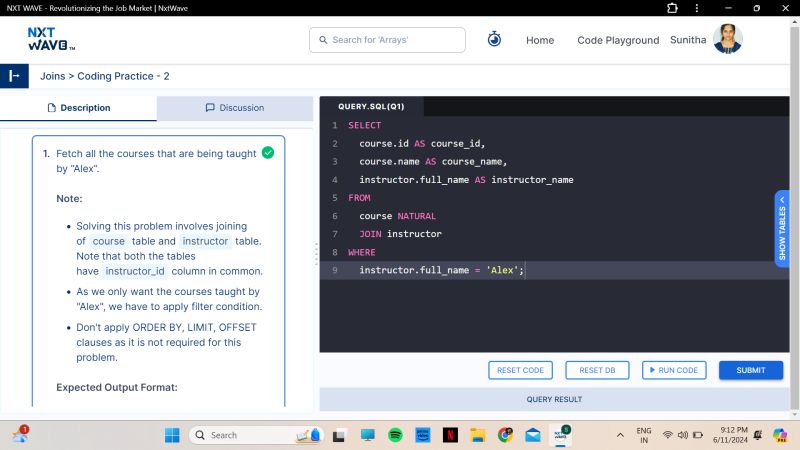
Task: Go to the Home page
Action: coord(540,40)
